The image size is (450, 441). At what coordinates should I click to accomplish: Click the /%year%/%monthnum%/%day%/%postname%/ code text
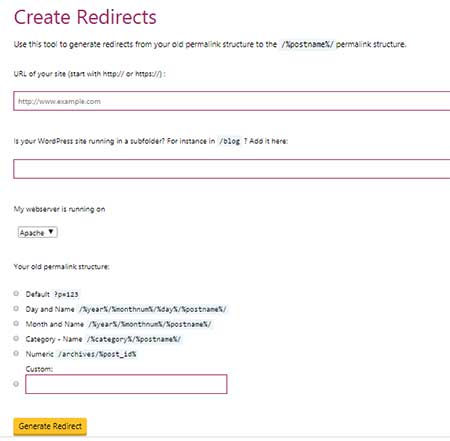(153, 309)
